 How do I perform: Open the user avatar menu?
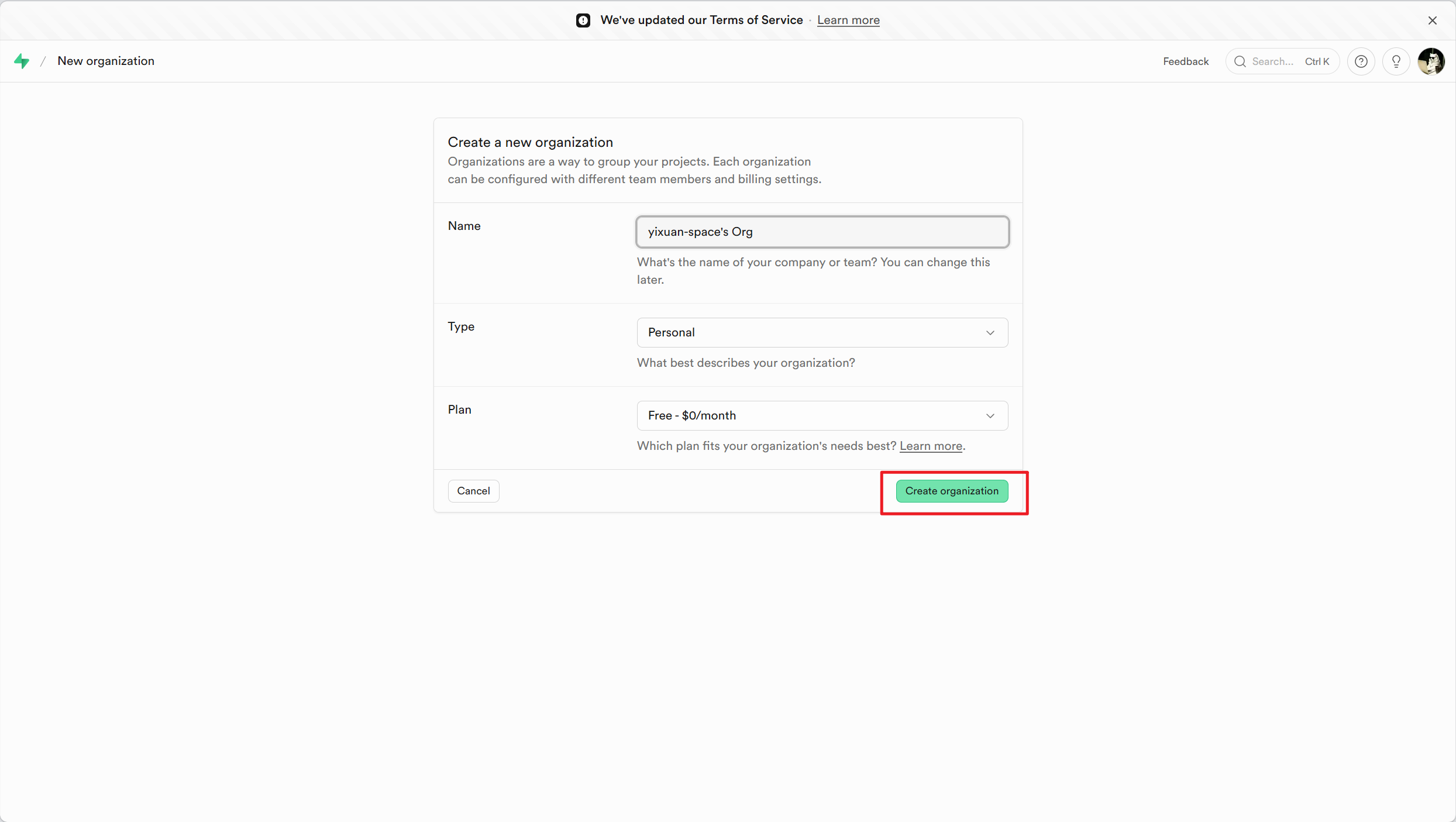tap(1431, 61)
